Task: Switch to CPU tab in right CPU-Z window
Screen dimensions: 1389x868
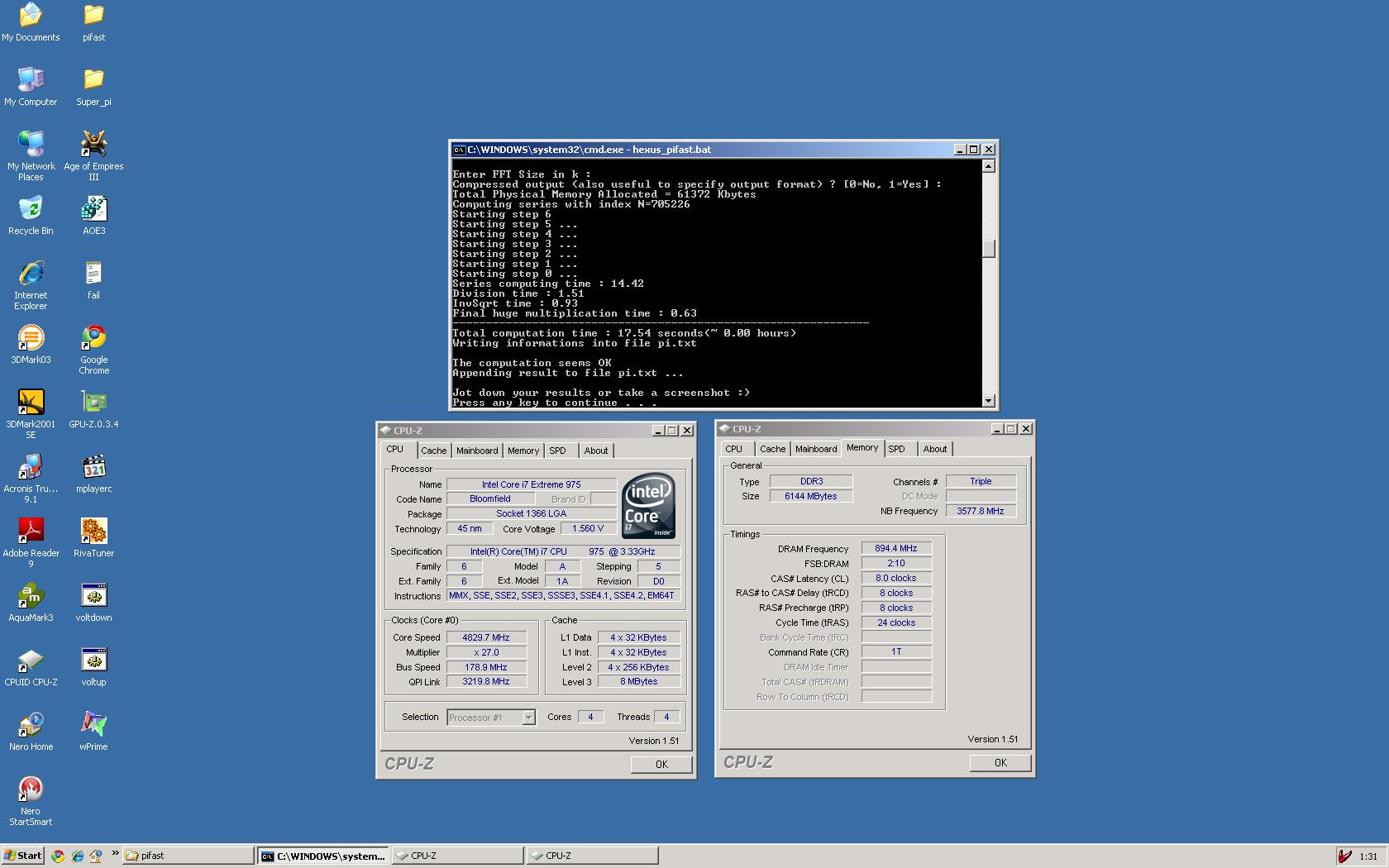Action: click(x=733, y=449)
